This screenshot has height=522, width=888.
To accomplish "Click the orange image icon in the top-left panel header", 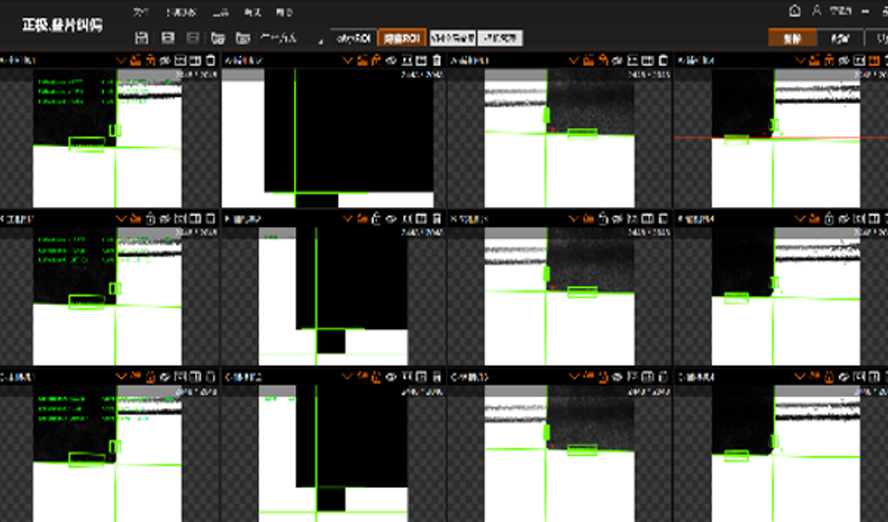I will tap(136, 61).
